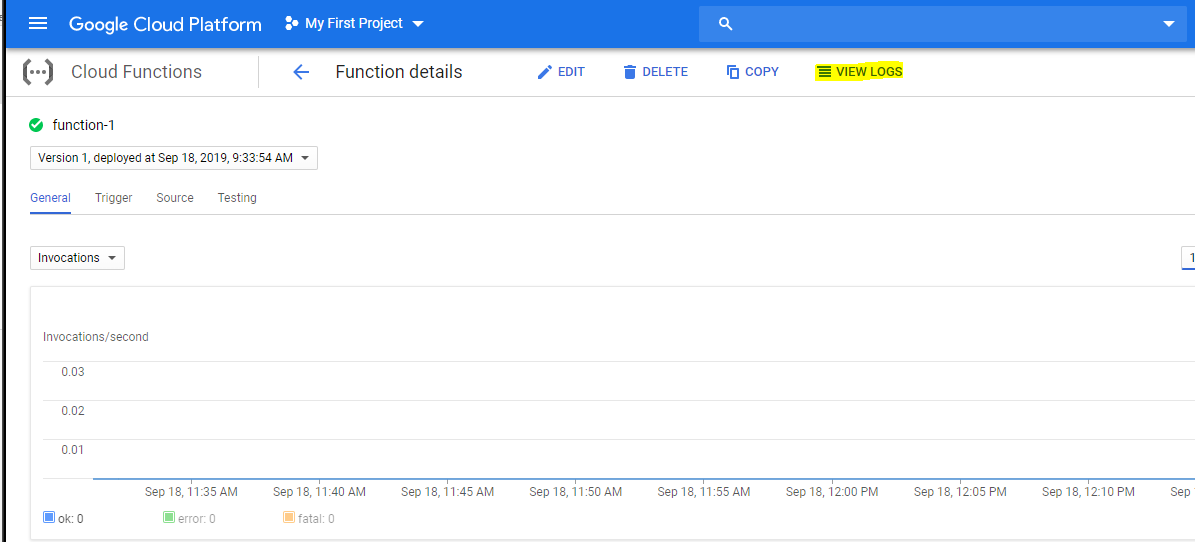Click inside the search input field
Screen dimensions: 1195x542
click(945, 24)
